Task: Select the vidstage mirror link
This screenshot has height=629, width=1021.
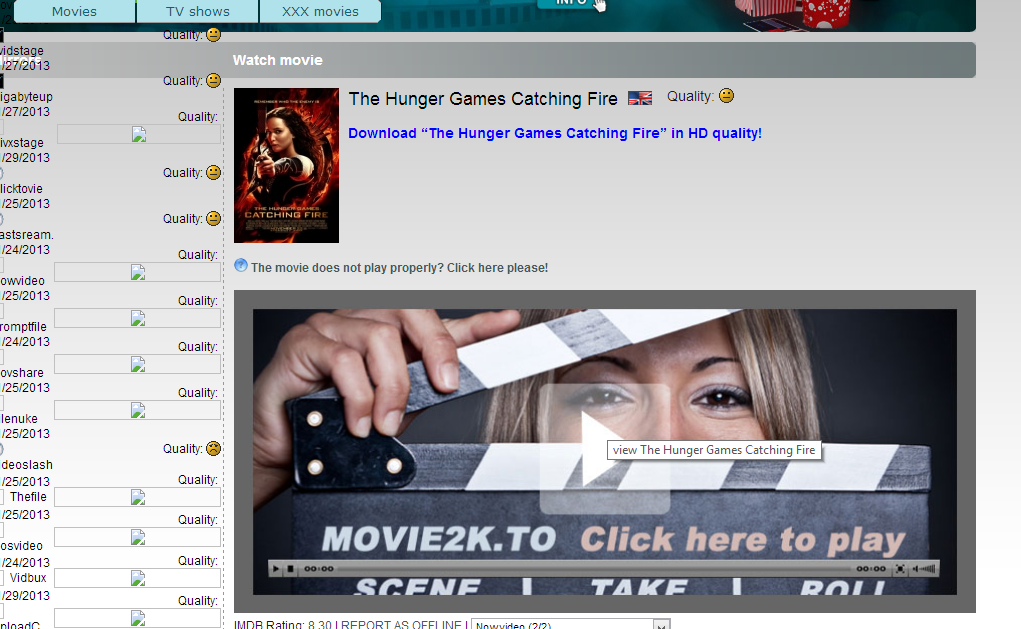Action: 22,50
